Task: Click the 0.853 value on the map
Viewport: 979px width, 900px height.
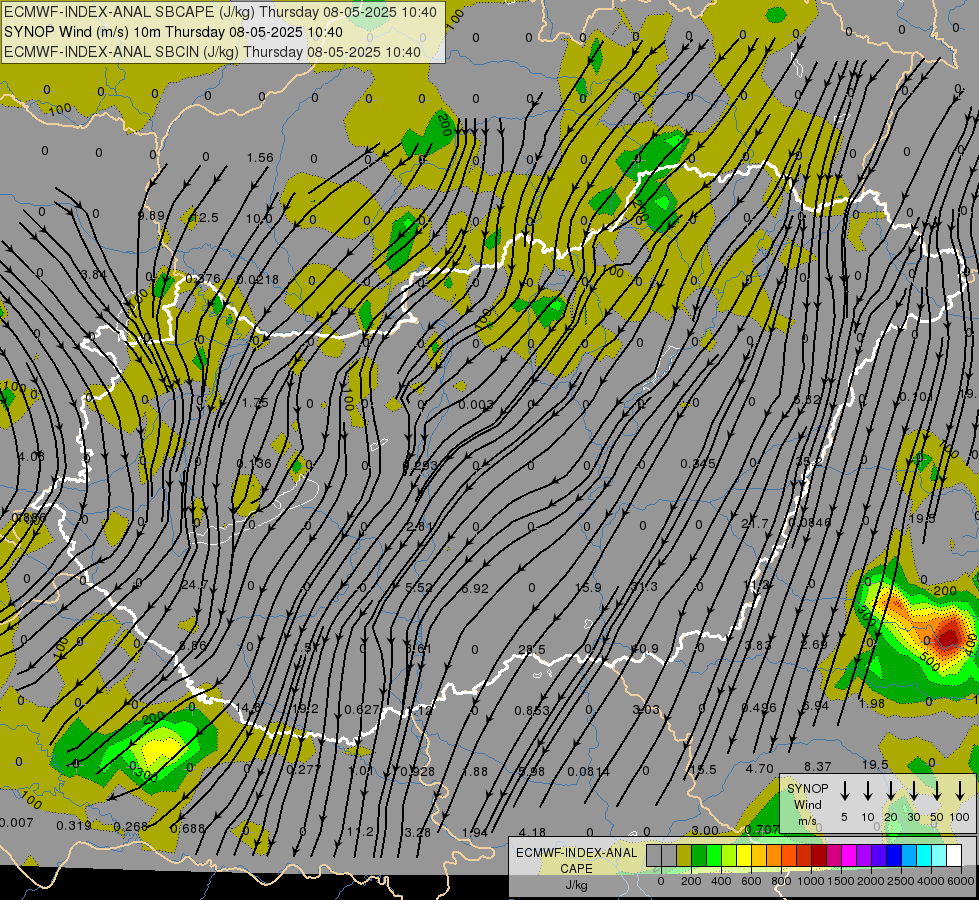Action: pos(532,710)
